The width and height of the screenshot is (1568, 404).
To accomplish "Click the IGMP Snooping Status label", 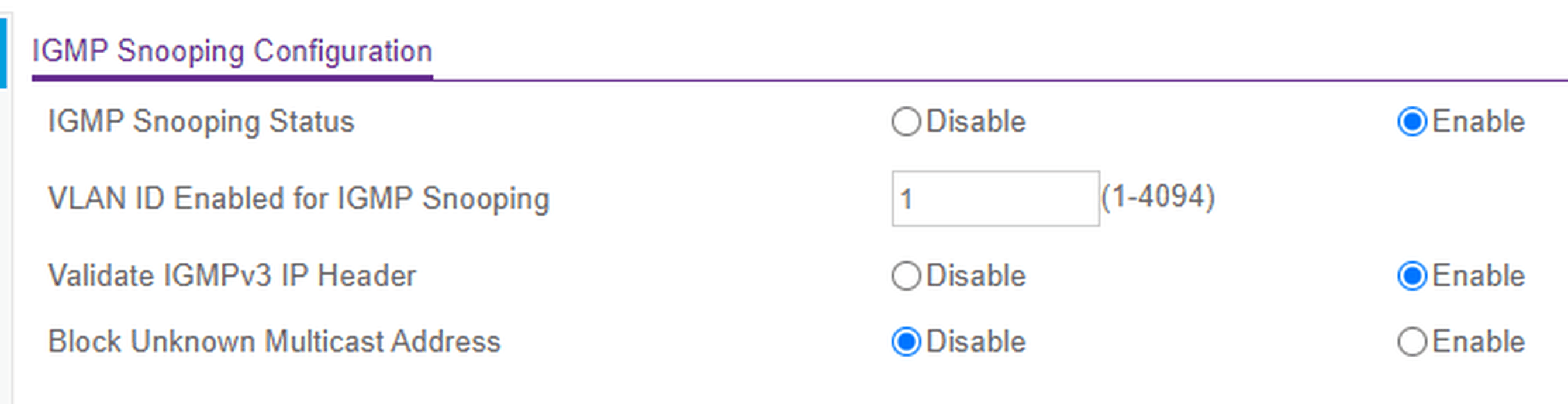I will [201, 122].
